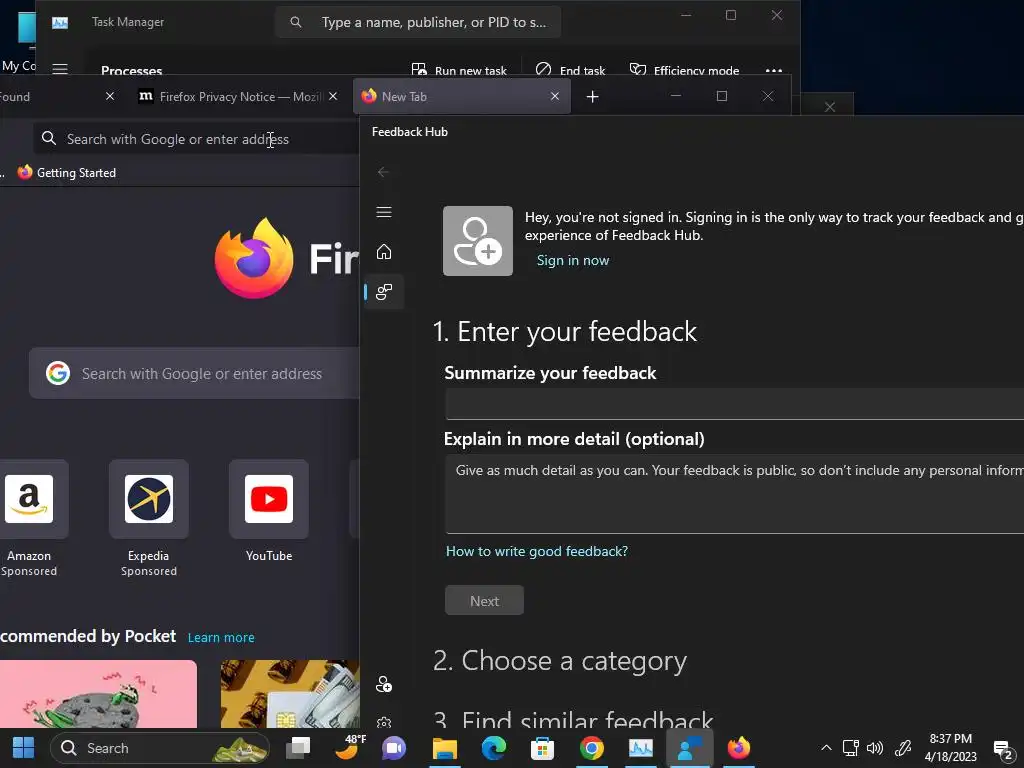Screen dimensions: 1024x768
Task: Click the Firefox logo on New Tab page
Action: 253,259
